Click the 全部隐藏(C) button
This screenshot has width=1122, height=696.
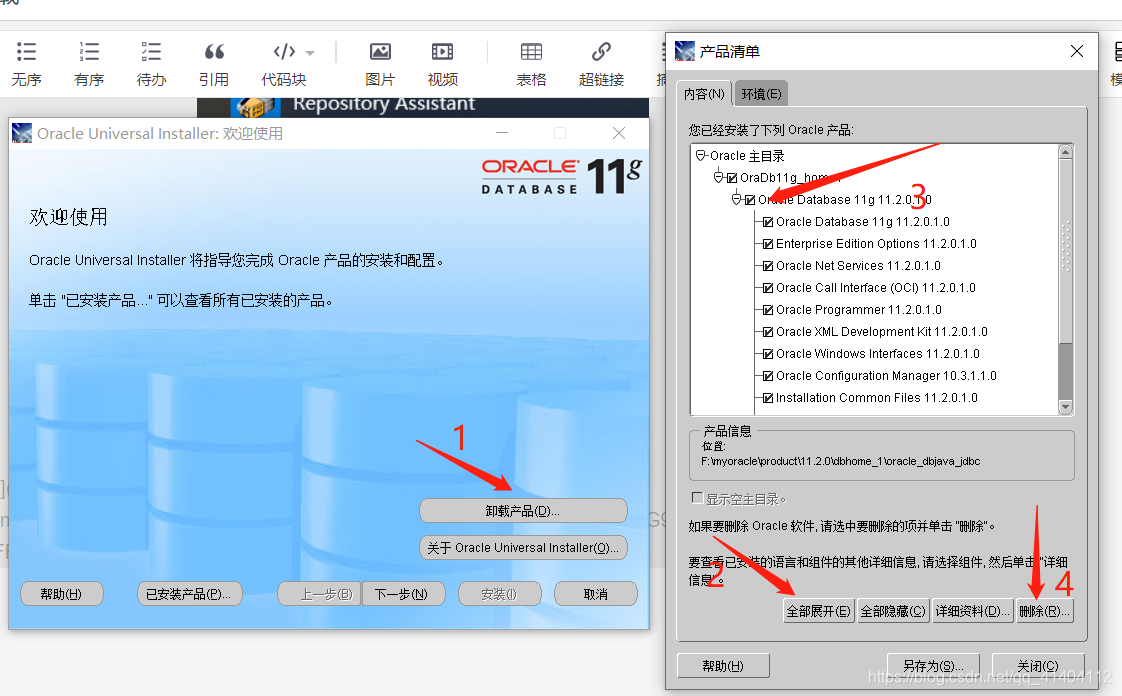pos(893,611)
